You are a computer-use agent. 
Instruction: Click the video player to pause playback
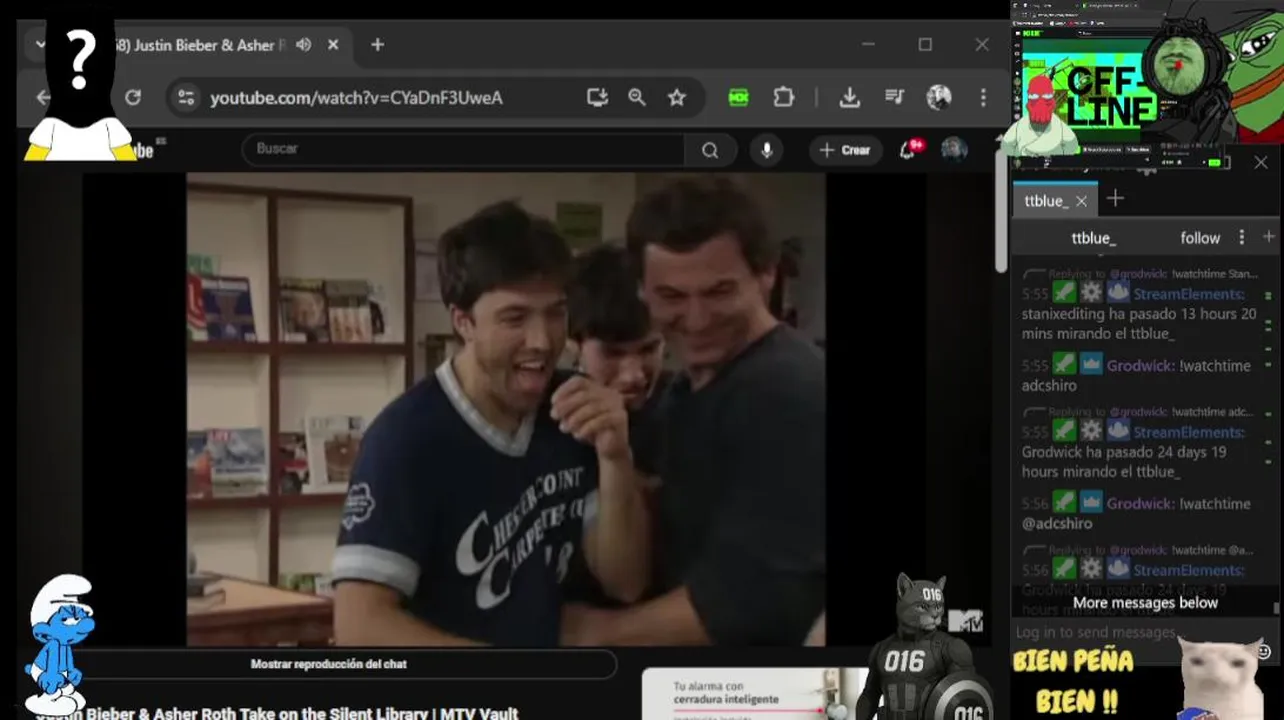[505, 409]
